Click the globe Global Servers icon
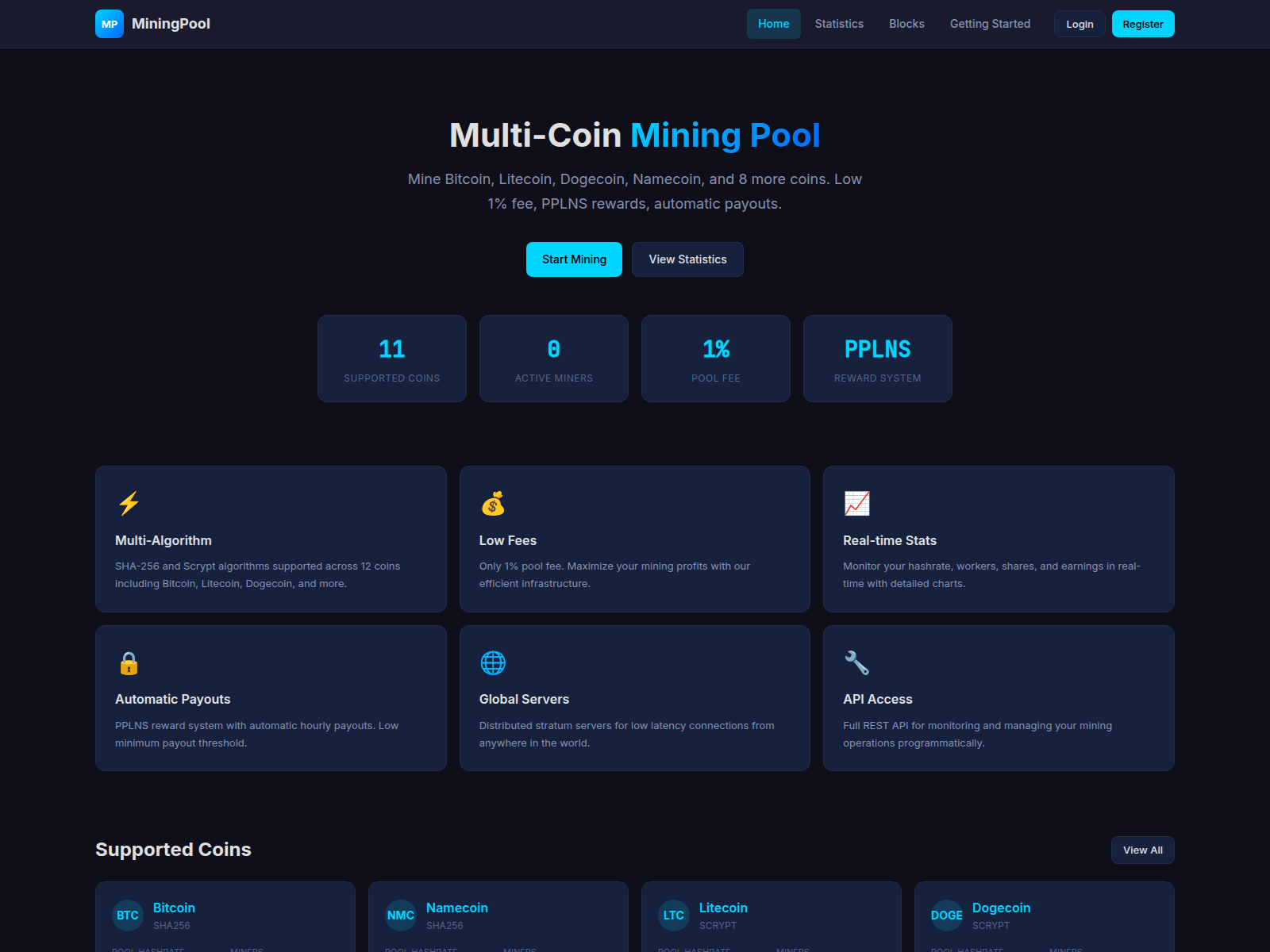This screenshot has height=952, width=1270. pos(494,663)
